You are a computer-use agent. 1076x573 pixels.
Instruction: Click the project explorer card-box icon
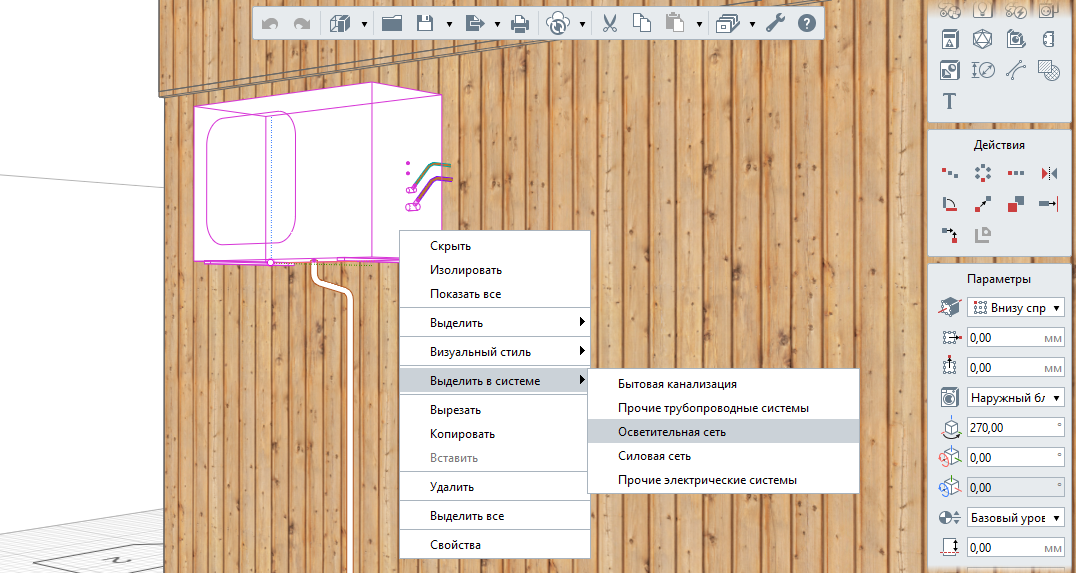pyautogui.click(x=727, y=24)
